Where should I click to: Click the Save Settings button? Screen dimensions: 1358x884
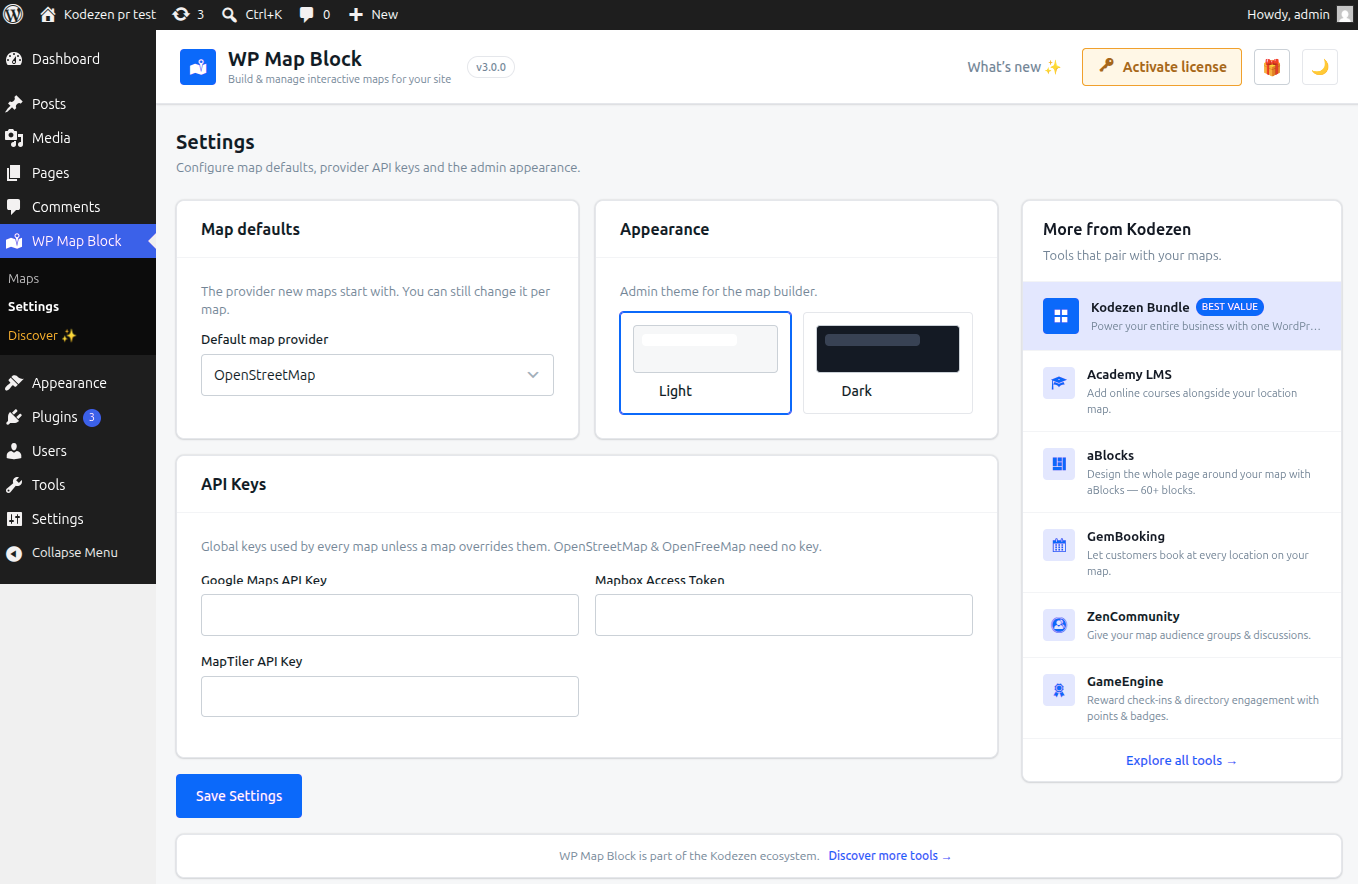(x=239, y=796)
